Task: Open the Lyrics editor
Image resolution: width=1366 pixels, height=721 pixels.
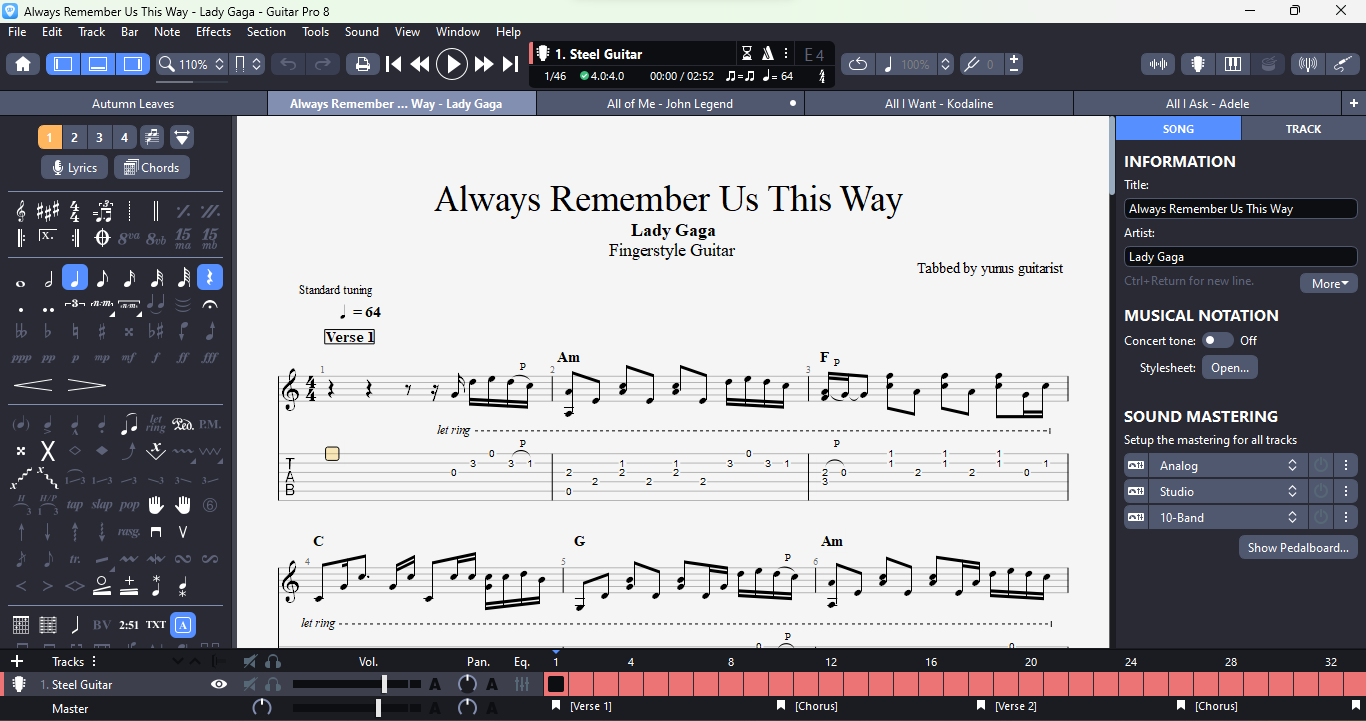Action: click(74, 168)
